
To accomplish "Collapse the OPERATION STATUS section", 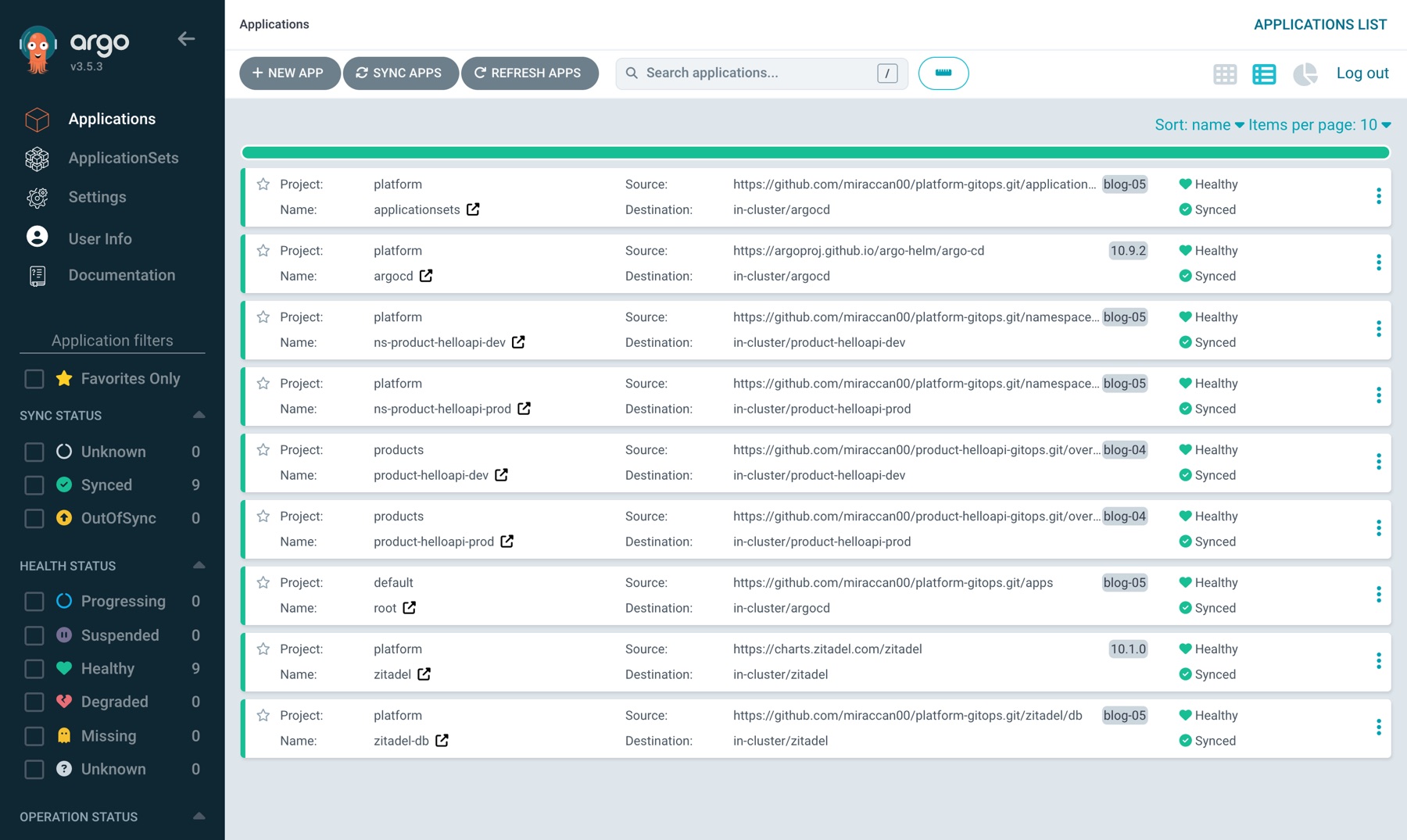I will [199, 816].
